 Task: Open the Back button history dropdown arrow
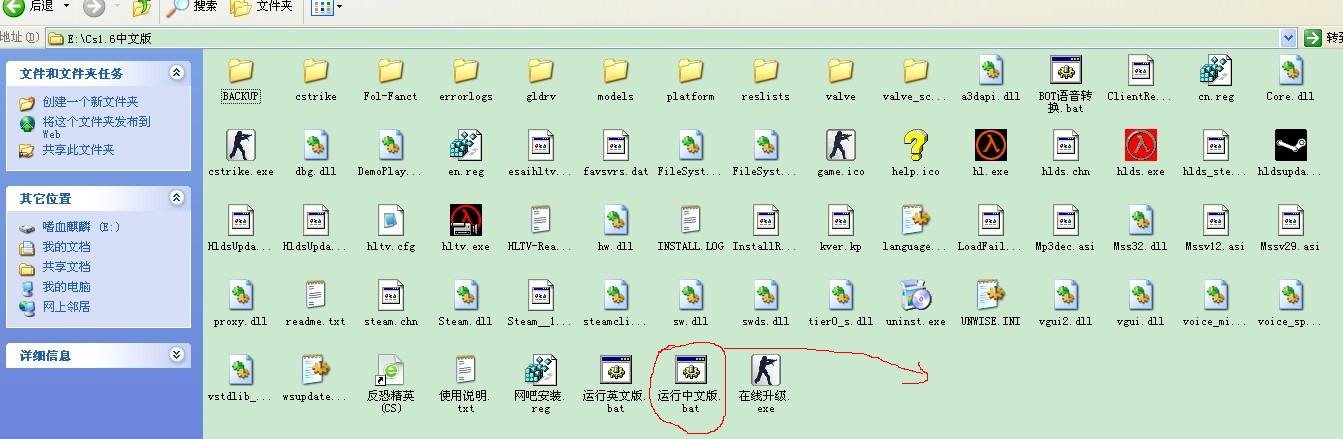pos(67,7)
